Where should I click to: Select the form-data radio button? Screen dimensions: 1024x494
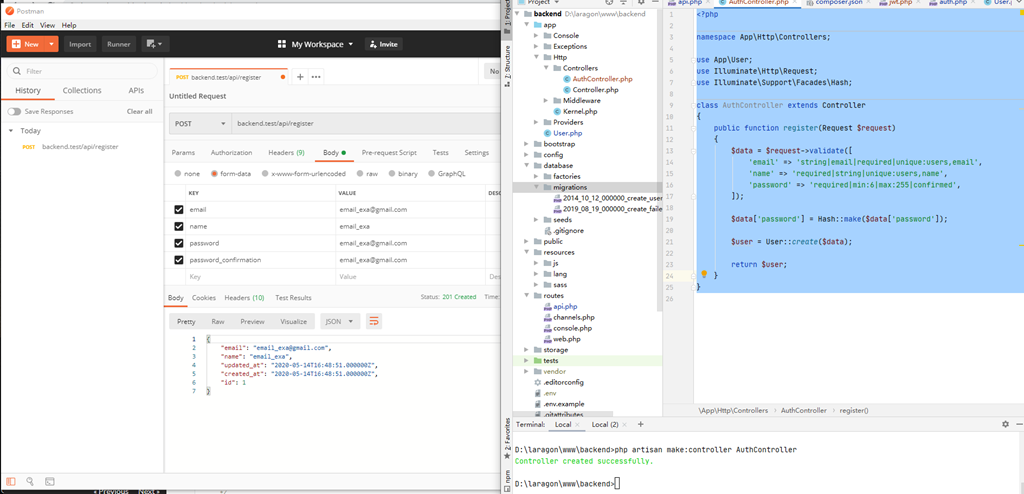click(214, 174)
